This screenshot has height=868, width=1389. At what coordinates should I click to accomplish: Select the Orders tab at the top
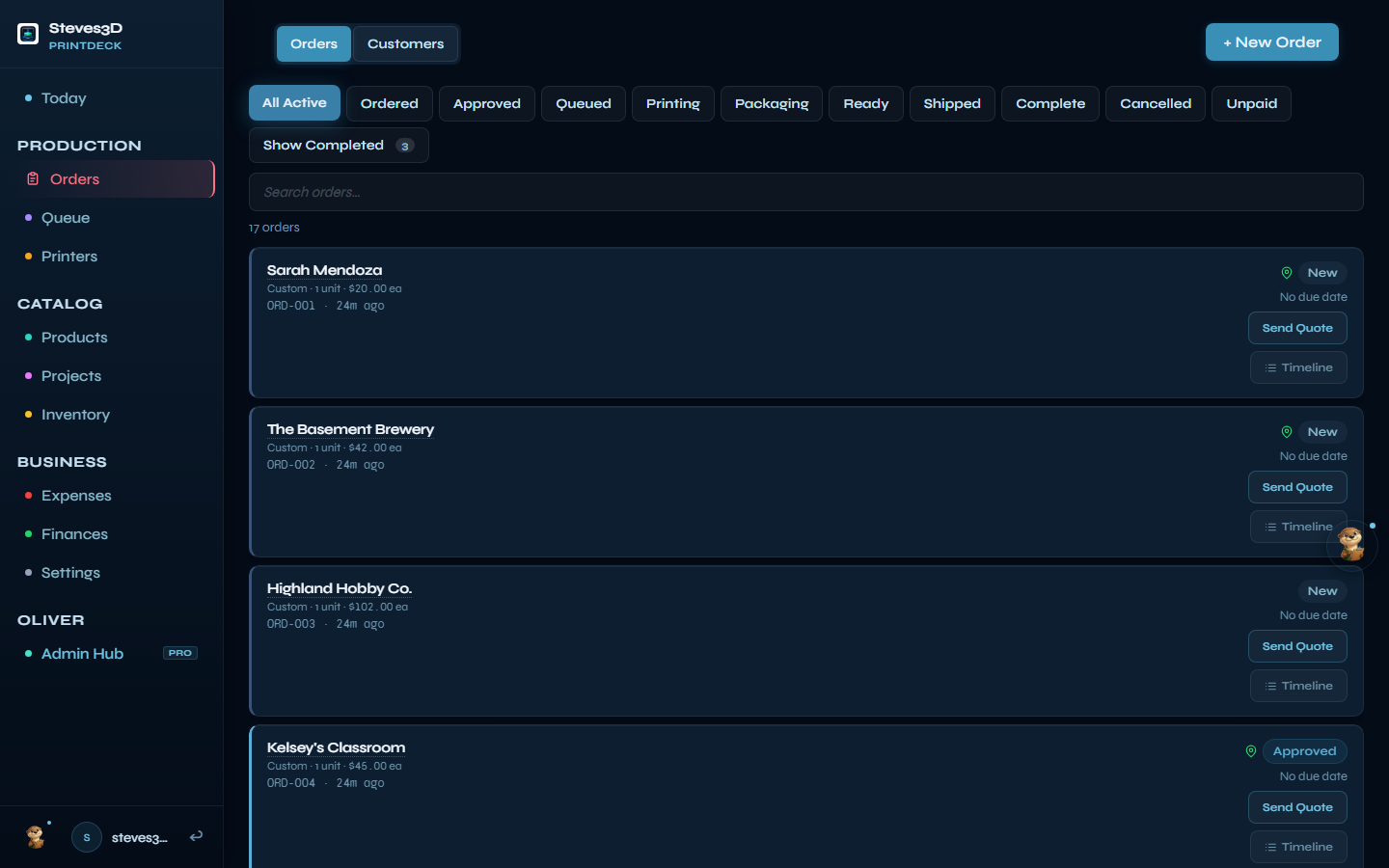pos(313,43)
